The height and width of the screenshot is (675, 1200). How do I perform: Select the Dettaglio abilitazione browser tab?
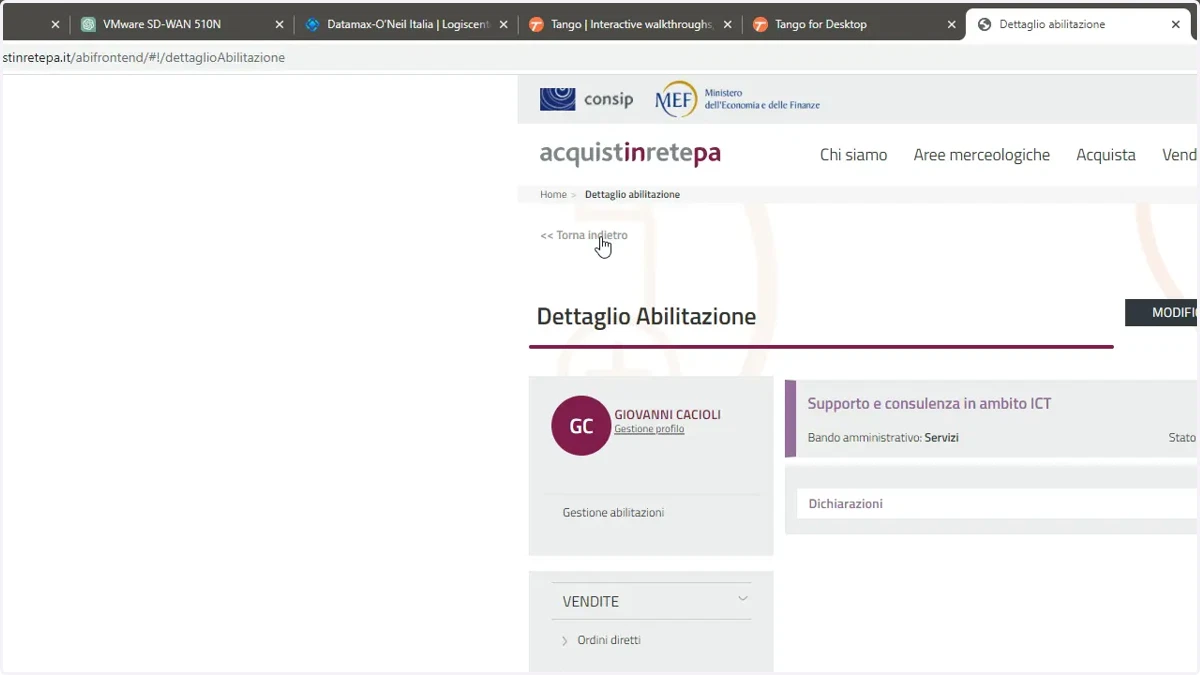tap(1079, 24)
